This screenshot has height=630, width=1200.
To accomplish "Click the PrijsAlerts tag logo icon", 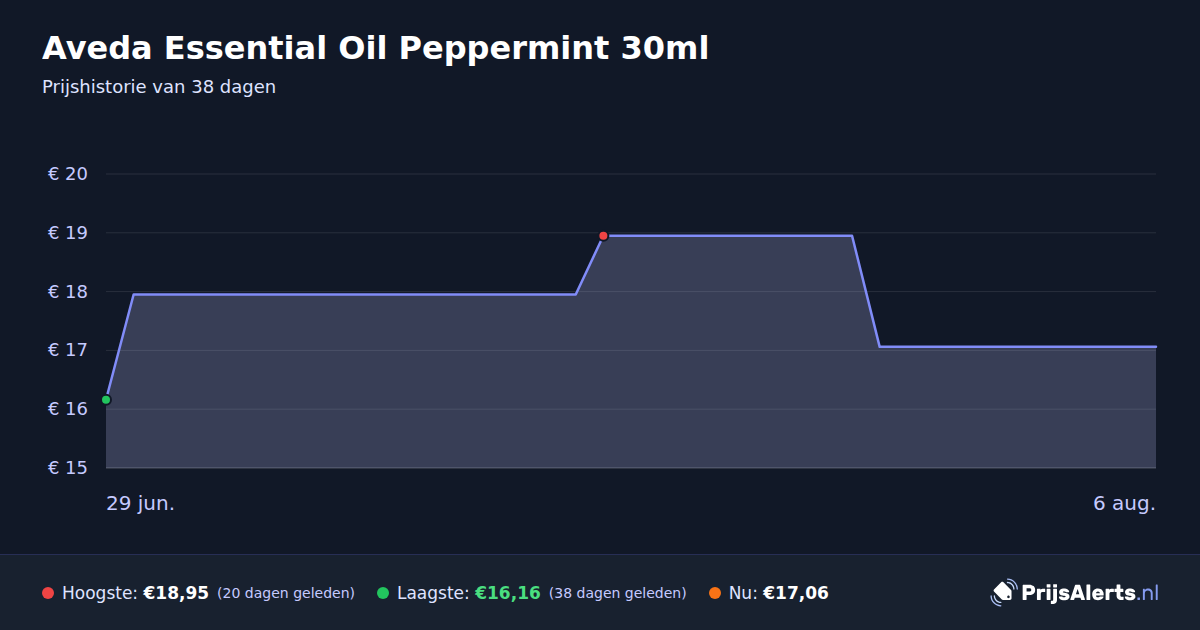I will click(1003, 592).
